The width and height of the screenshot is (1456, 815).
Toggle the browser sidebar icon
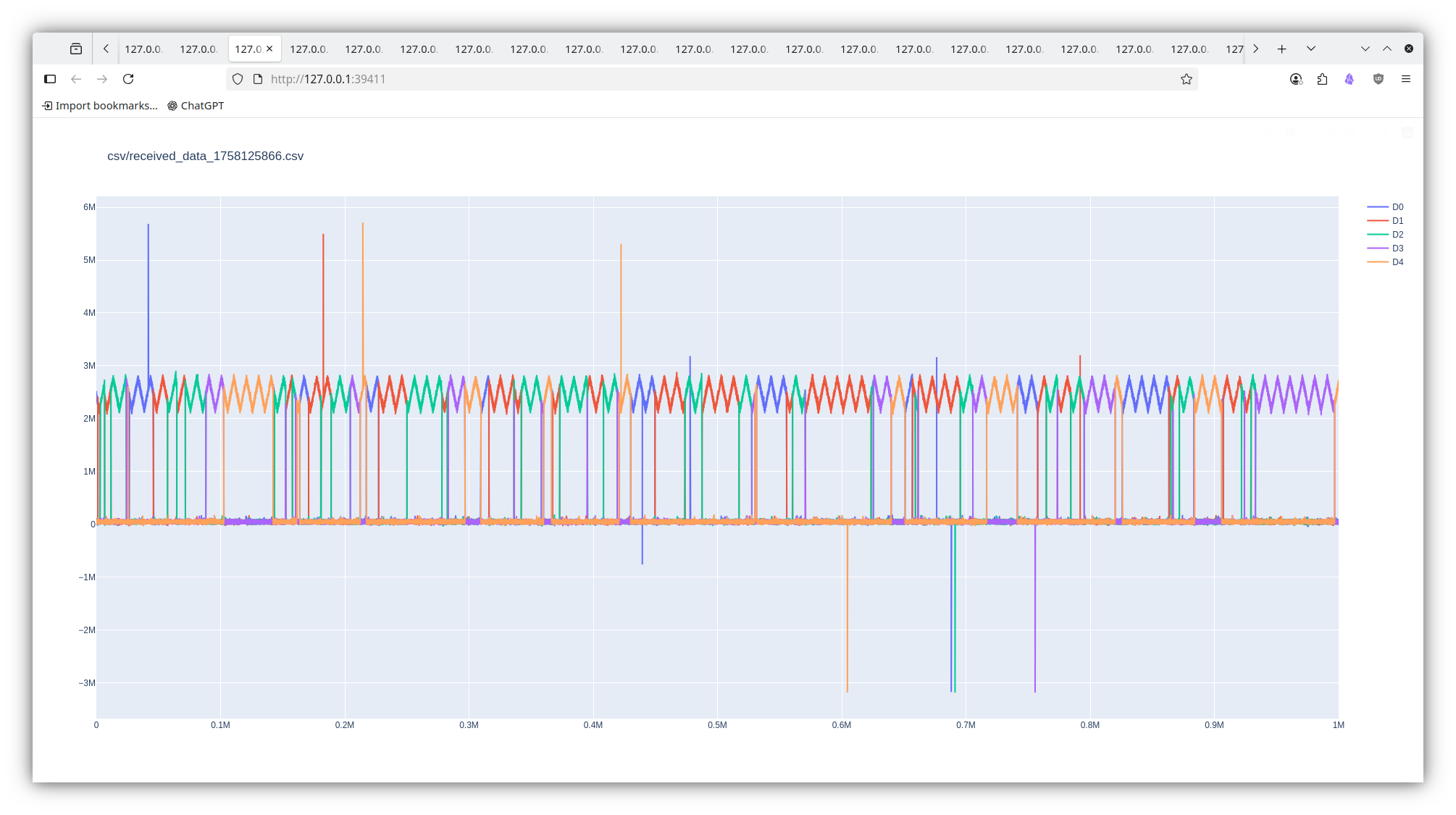[x=50, y=79]
